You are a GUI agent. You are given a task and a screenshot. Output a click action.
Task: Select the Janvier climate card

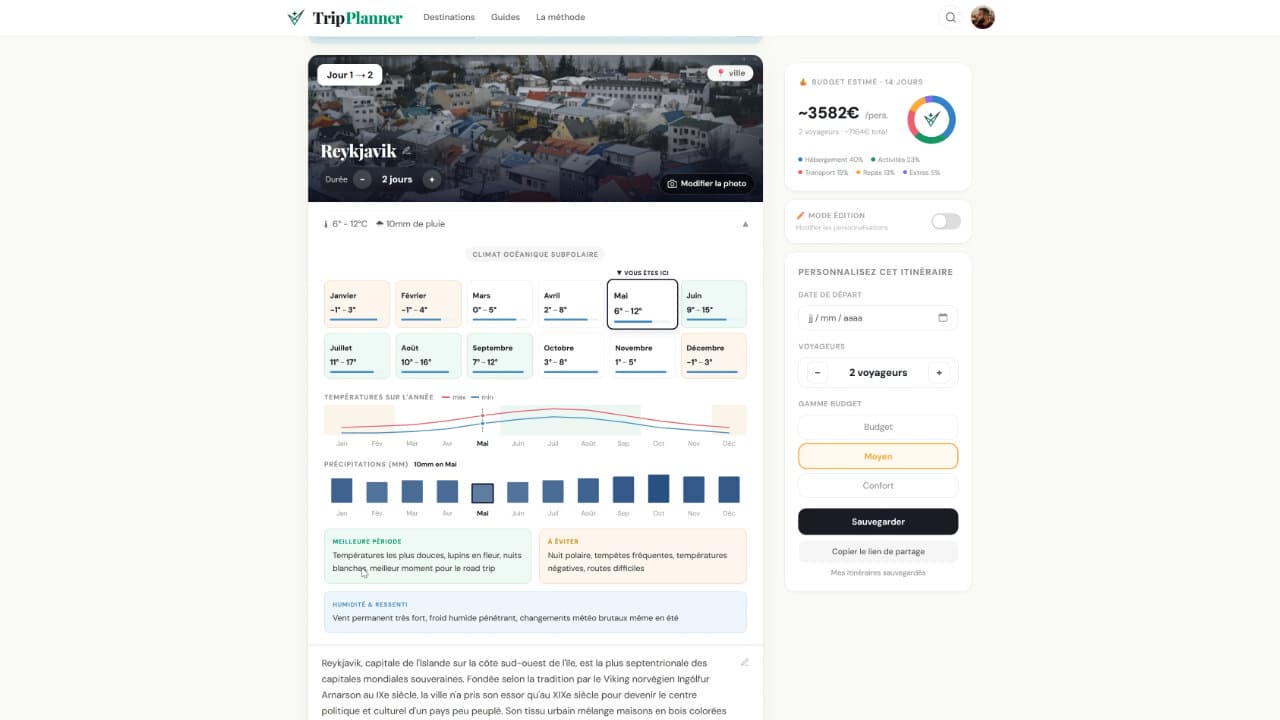click(x=356, y=305)
